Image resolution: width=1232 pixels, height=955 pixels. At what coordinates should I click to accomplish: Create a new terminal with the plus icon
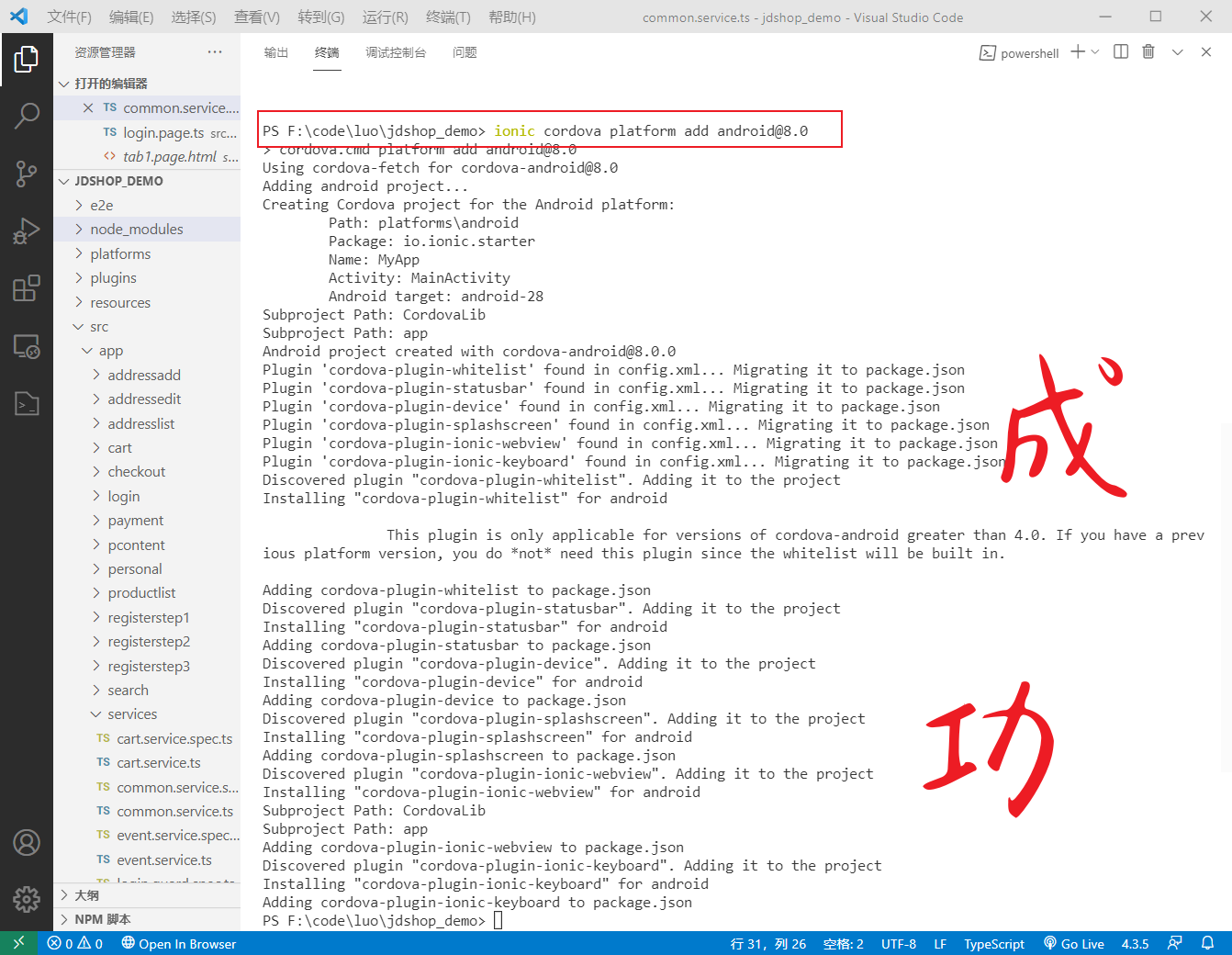(1078, 52)
